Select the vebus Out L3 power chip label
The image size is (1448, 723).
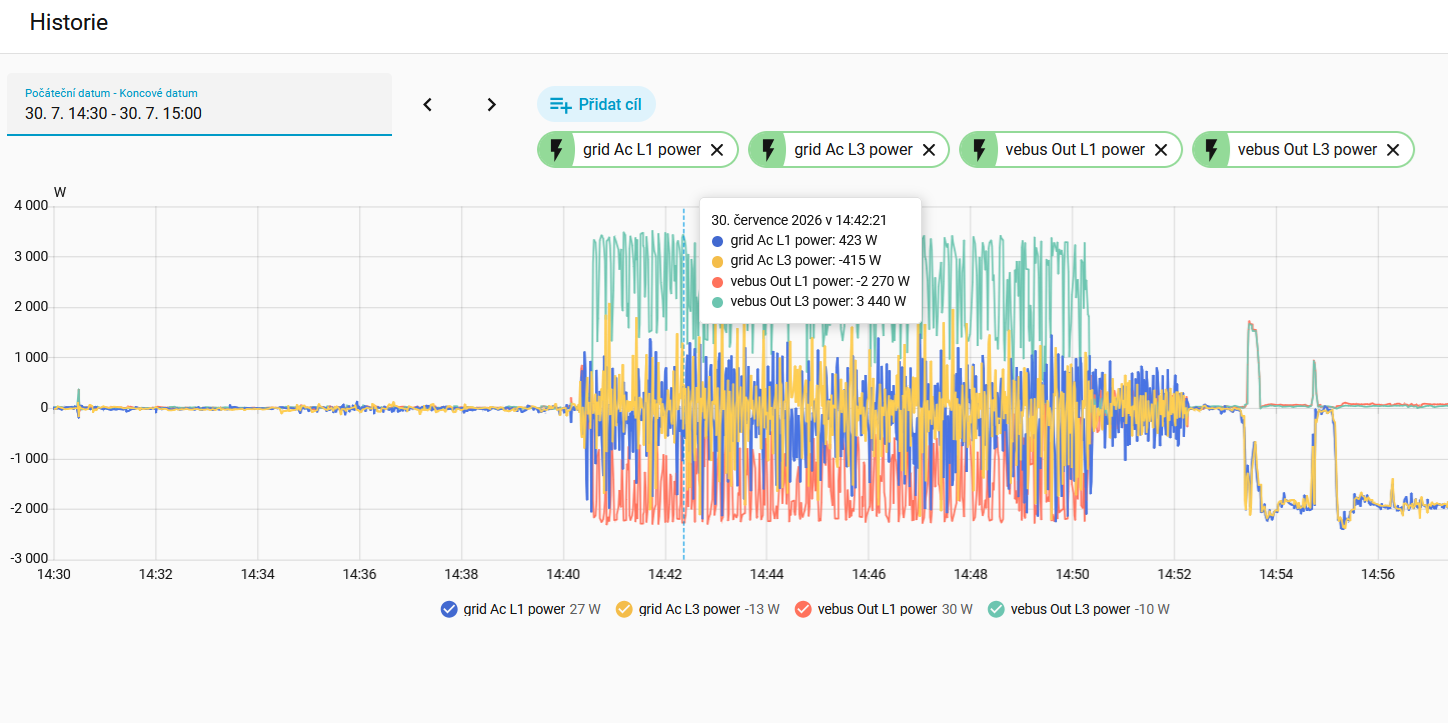pyautogui.click(x=1308, y=150)
